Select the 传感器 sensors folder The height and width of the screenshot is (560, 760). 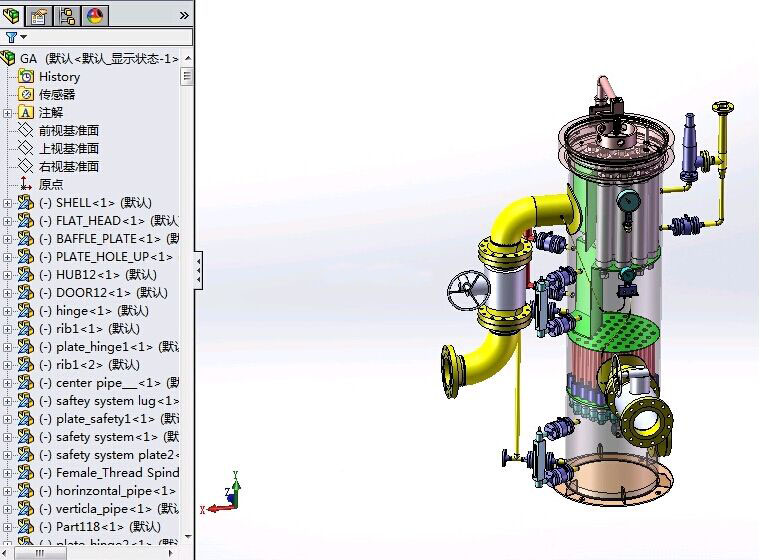coord(57,95)
